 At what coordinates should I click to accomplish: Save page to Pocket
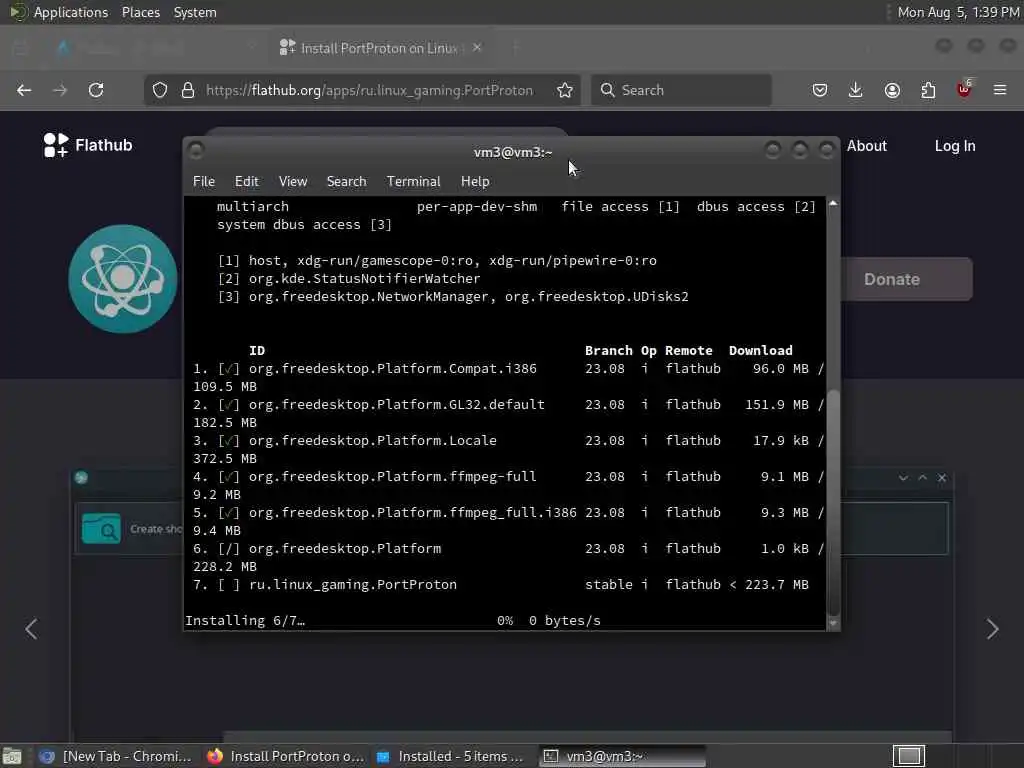pos(820,90)
